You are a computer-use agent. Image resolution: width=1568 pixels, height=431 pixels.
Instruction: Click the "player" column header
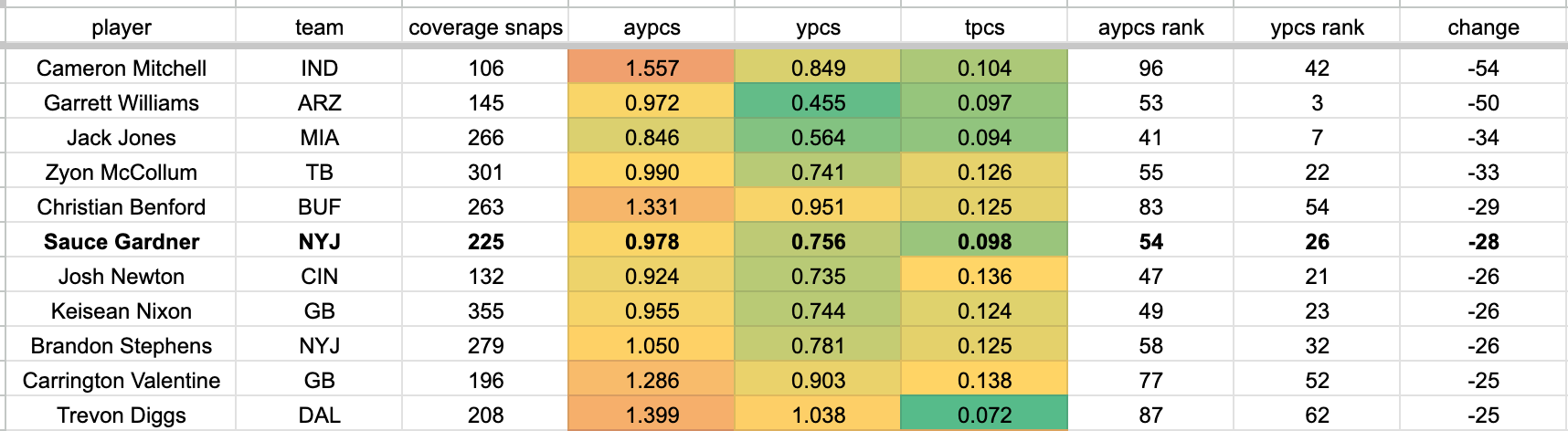[x=121, y=27]
